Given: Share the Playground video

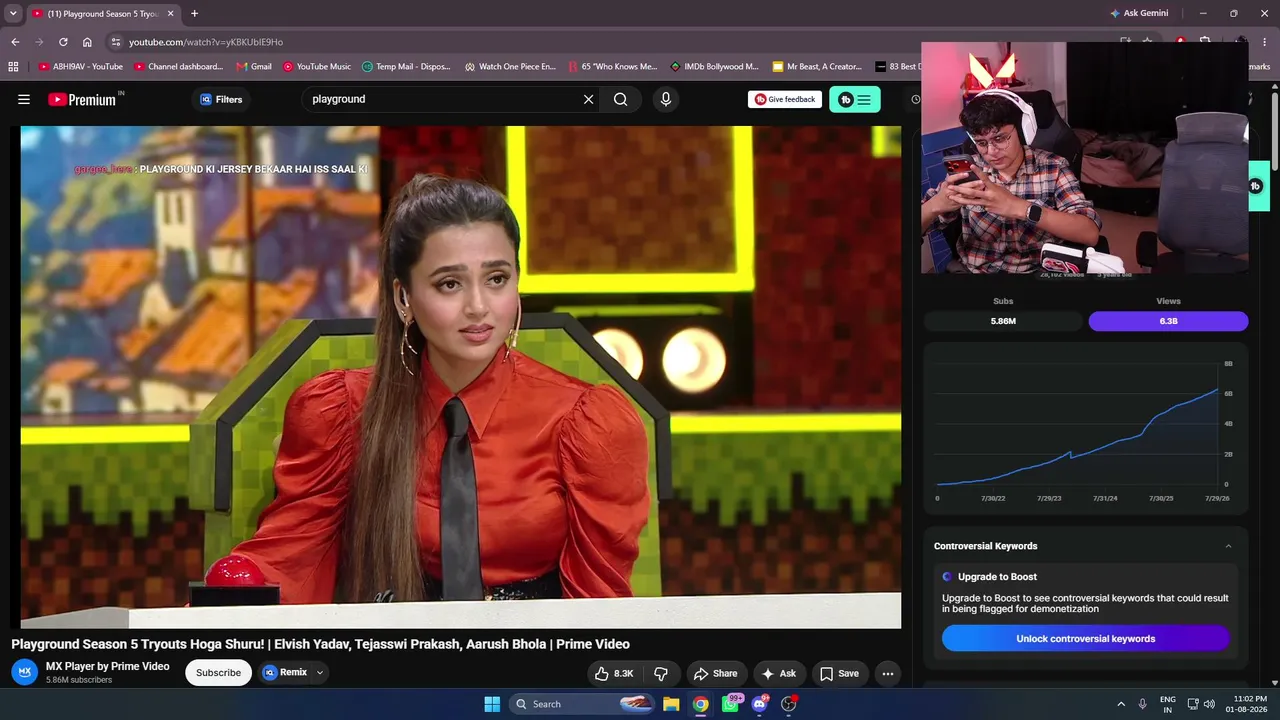Looking at the screenshot, I should pos(716,673).
